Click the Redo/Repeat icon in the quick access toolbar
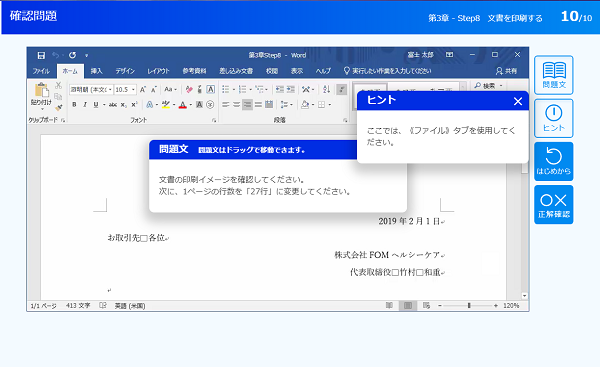The width and height of the screenshot is (600, 367). coord(72,55)
